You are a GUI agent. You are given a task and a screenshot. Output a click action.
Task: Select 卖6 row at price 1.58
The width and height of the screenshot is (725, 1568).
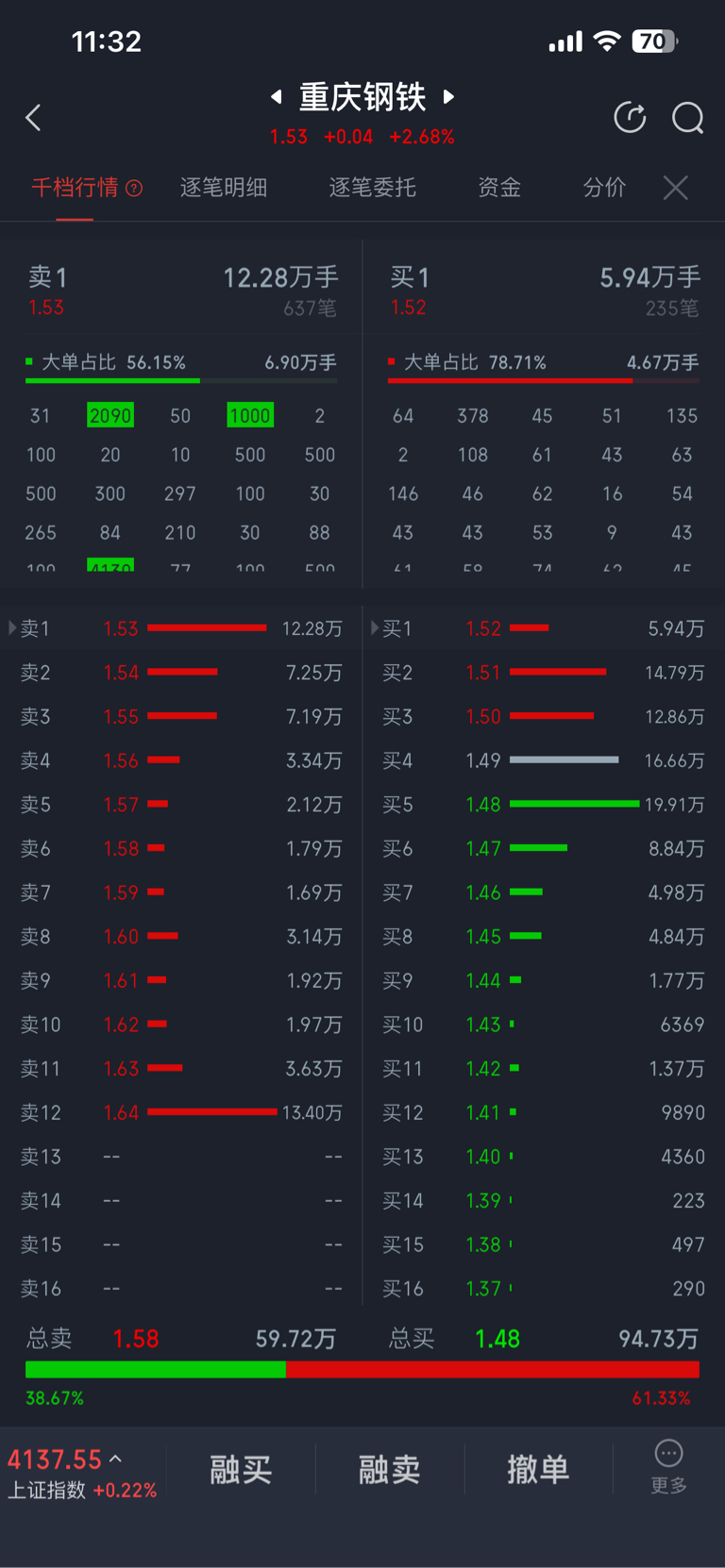point(181,848)
